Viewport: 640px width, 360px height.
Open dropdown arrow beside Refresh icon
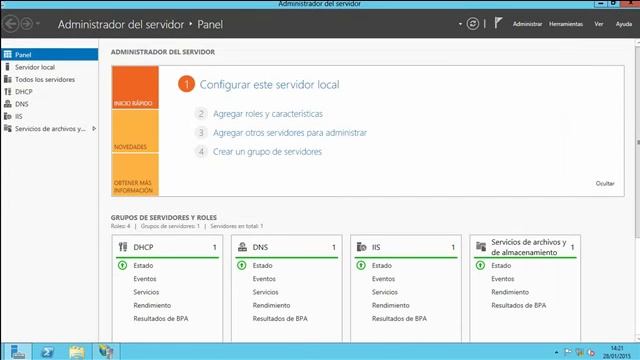pos(460,24)
